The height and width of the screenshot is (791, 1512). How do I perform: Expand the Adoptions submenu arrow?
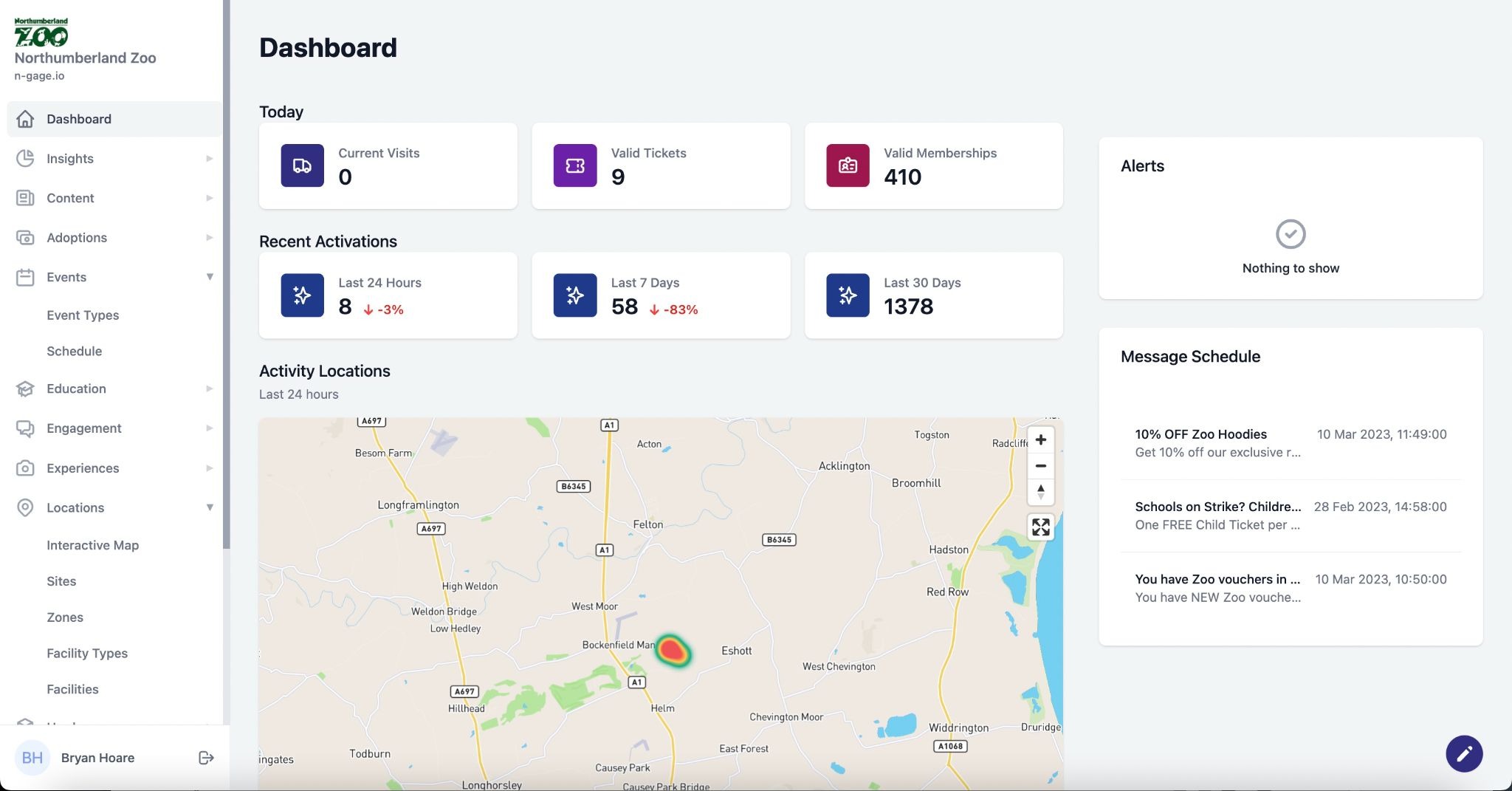[x=210, y=238]
